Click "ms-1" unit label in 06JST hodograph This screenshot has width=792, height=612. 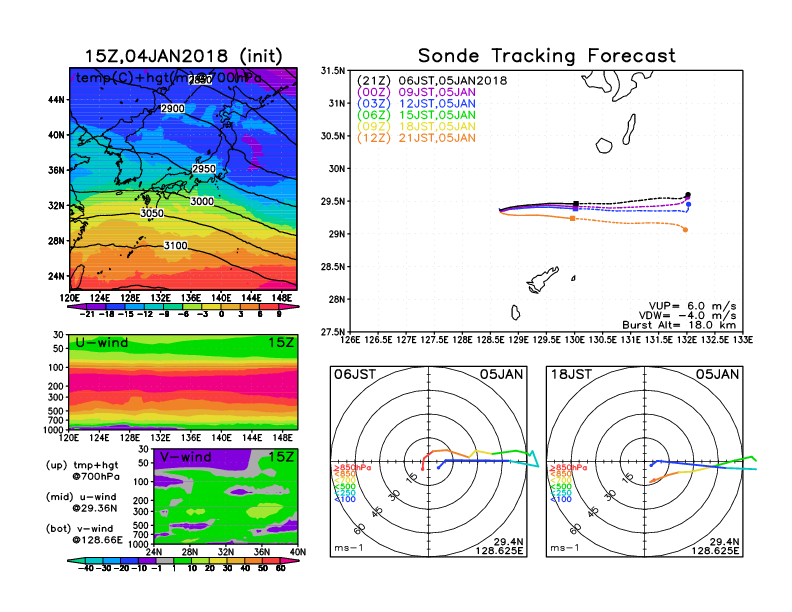pyautogui.click(x=348, y=548)
